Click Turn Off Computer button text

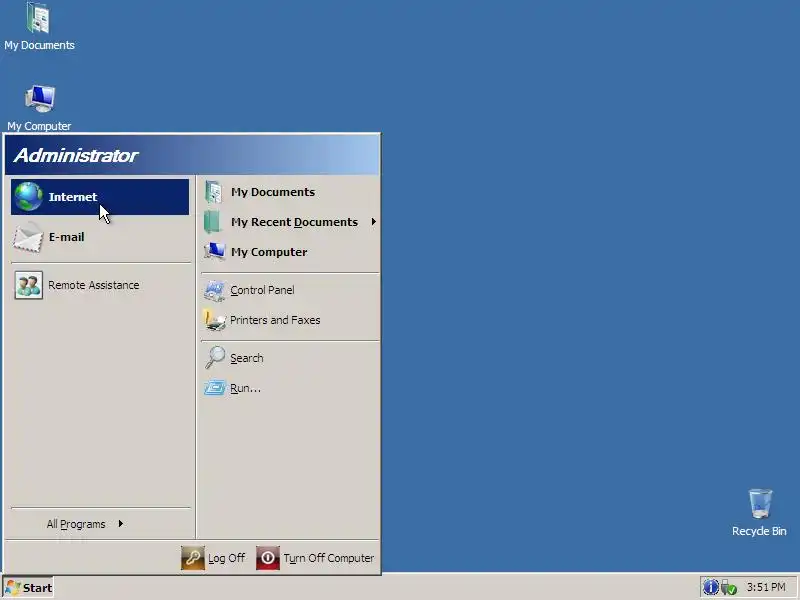[x=329, y=558]
